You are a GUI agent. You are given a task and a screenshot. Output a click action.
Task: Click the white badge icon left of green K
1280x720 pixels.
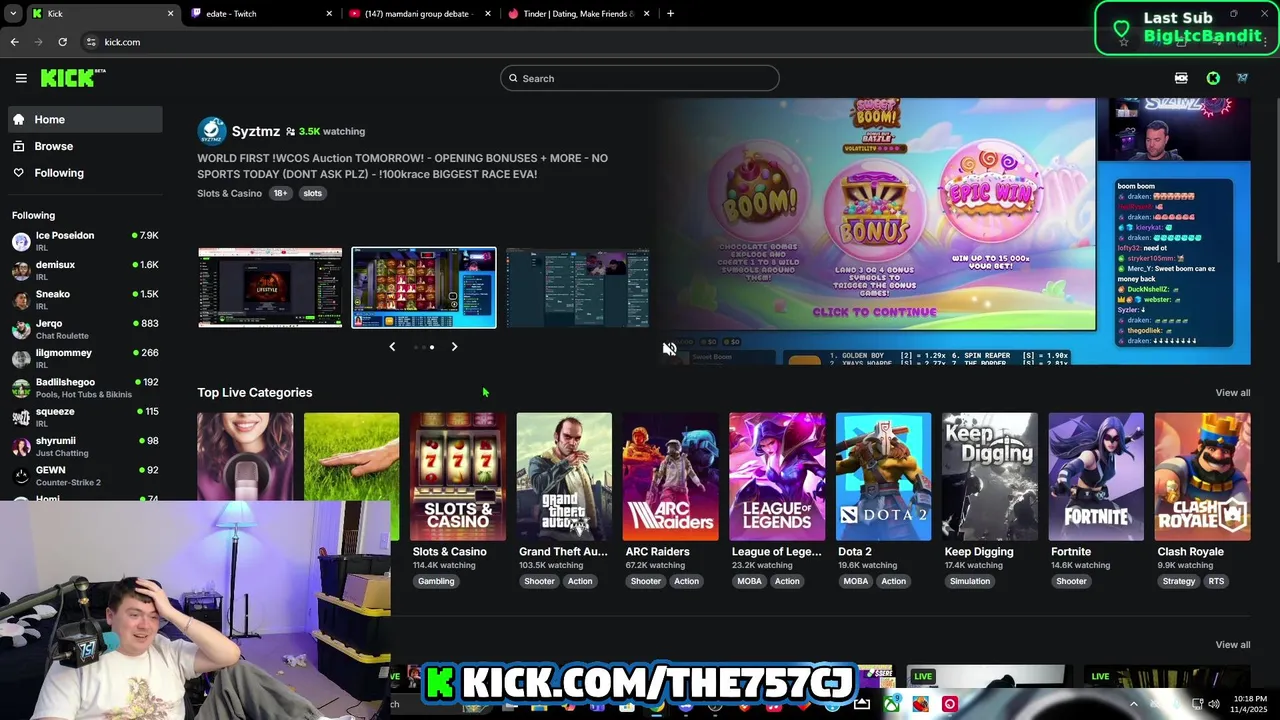(x=1181, y=78)
